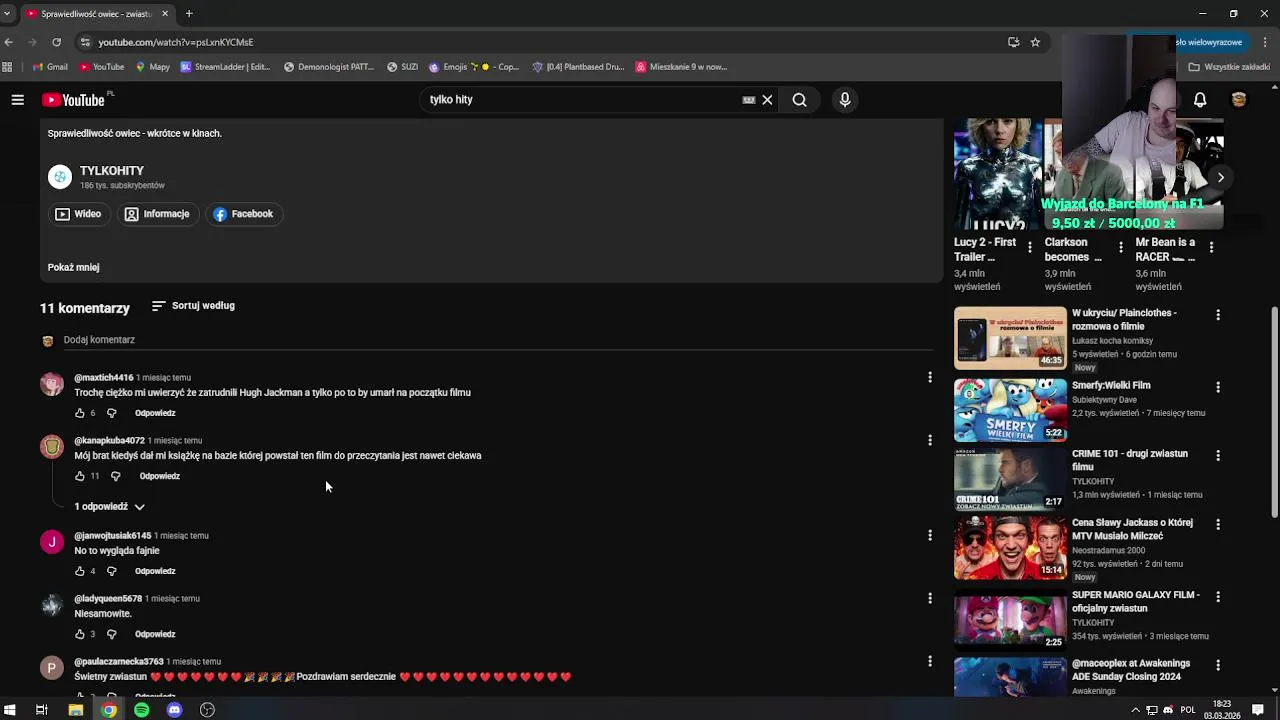
Task: Reply to @maxtich4416 with Odpowiedz
Action: pyautogui.click(x=155, y=413)
